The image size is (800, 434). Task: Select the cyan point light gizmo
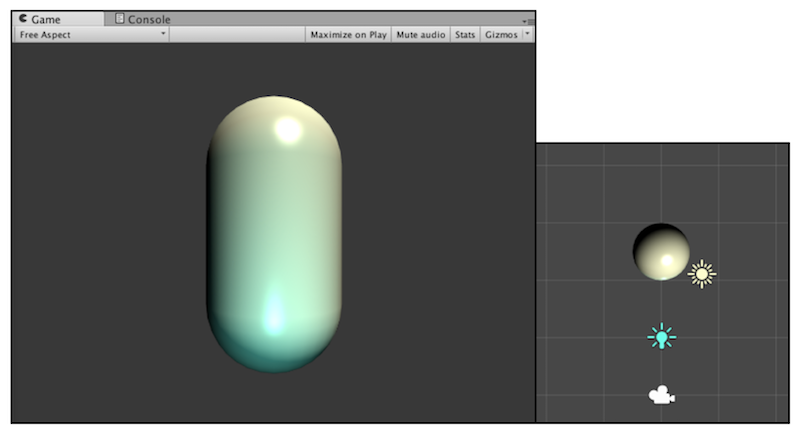[x=662, y=337]
